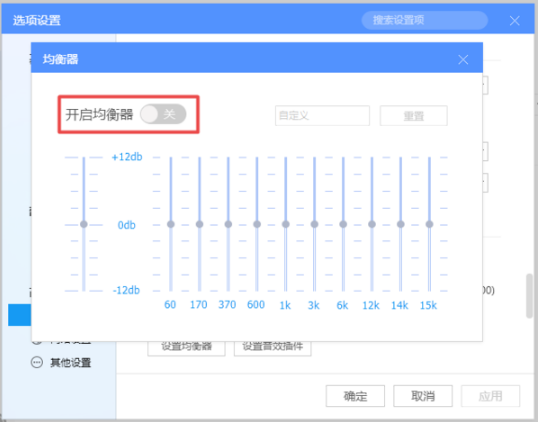
Task: Click the 15k band slider handle
Action: pyautogui.click(x=429, y=224)
